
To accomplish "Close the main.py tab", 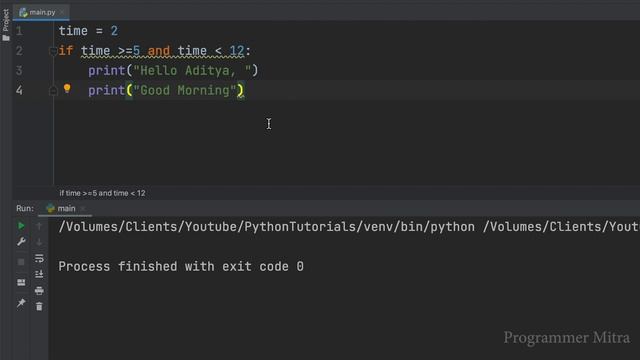I will [62, 13].
